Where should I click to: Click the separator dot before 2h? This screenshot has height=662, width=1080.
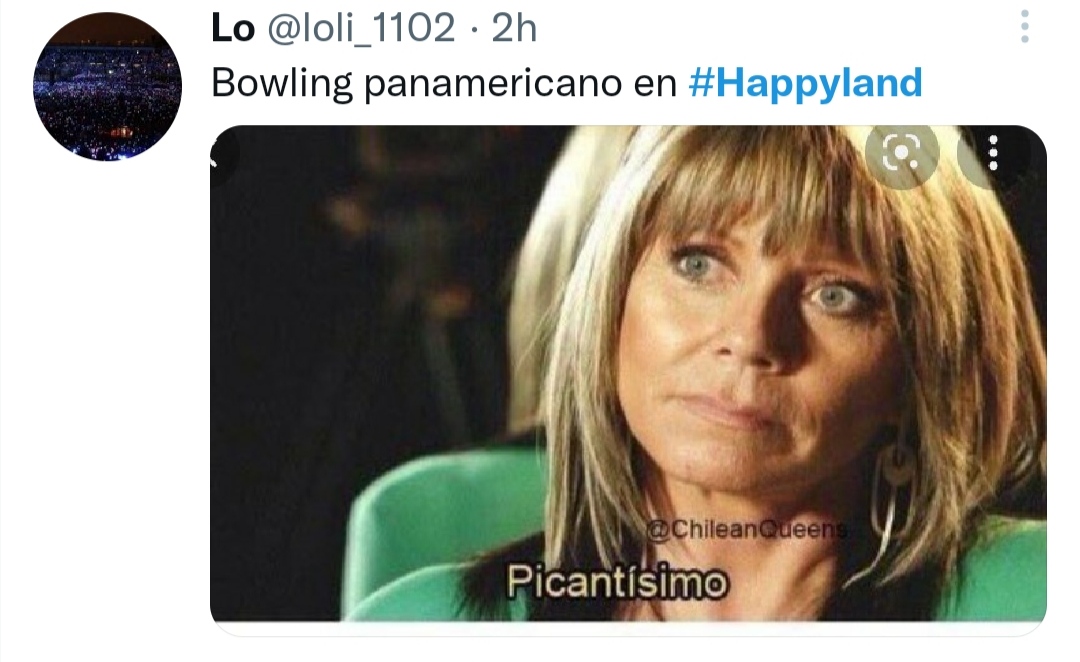click(473, 30)
